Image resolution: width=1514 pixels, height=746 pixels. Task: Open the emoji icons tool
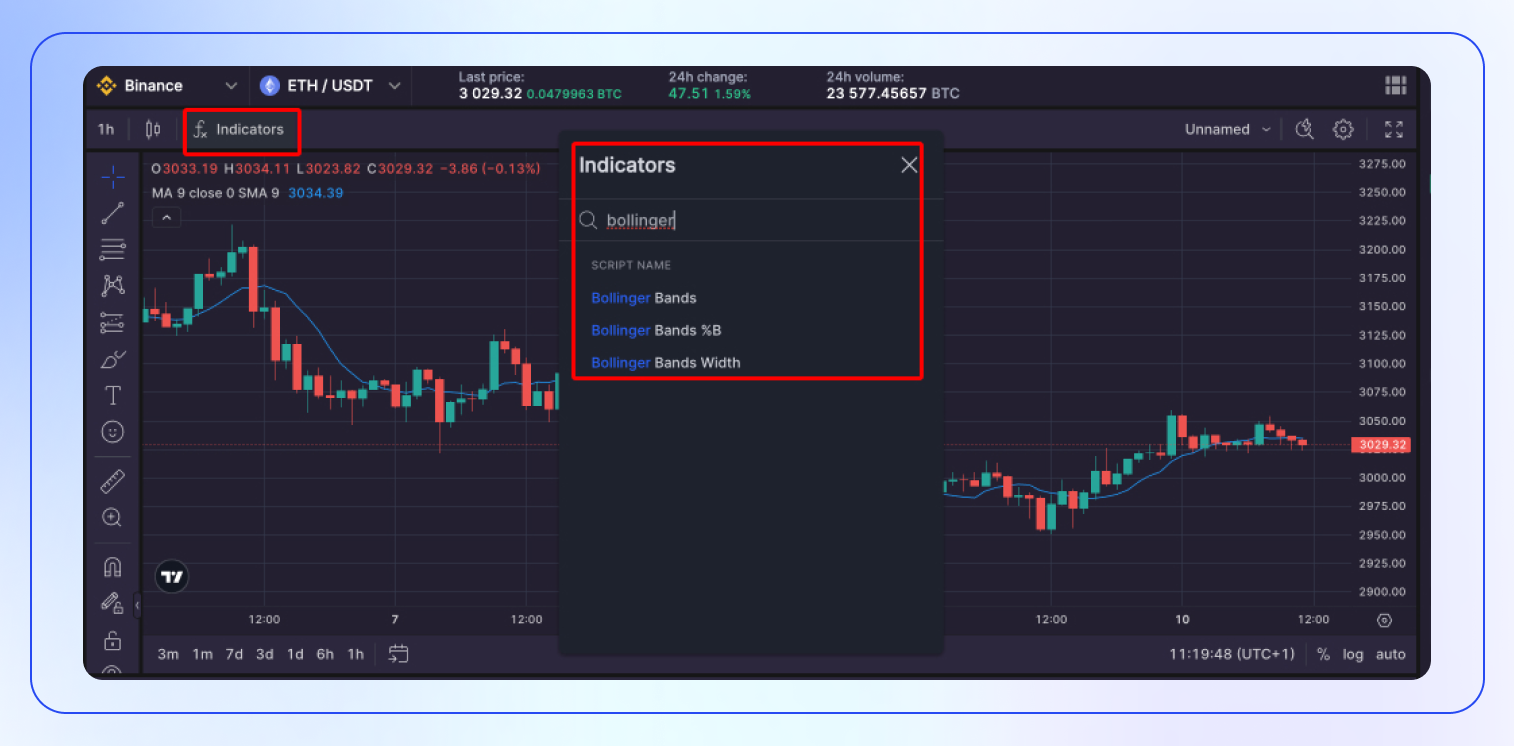pos(113,432)
